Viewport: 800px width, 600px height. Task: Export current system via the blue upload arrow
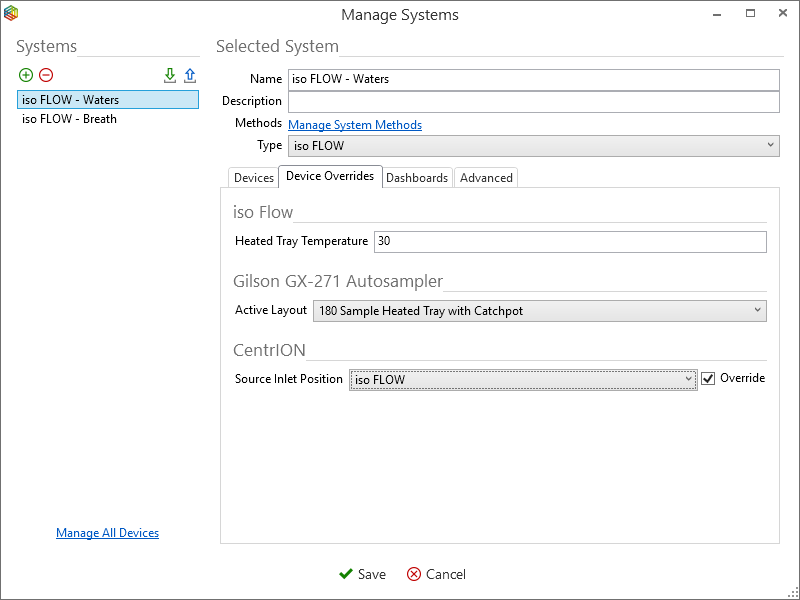pos(190,75)
